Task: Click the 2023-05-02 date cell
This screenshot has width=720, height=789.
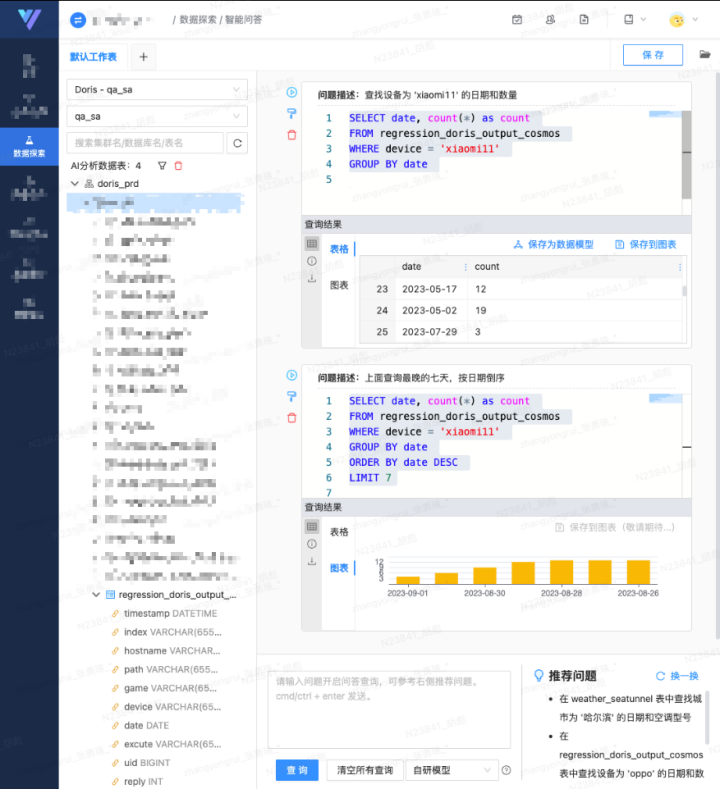Action: 429,310
